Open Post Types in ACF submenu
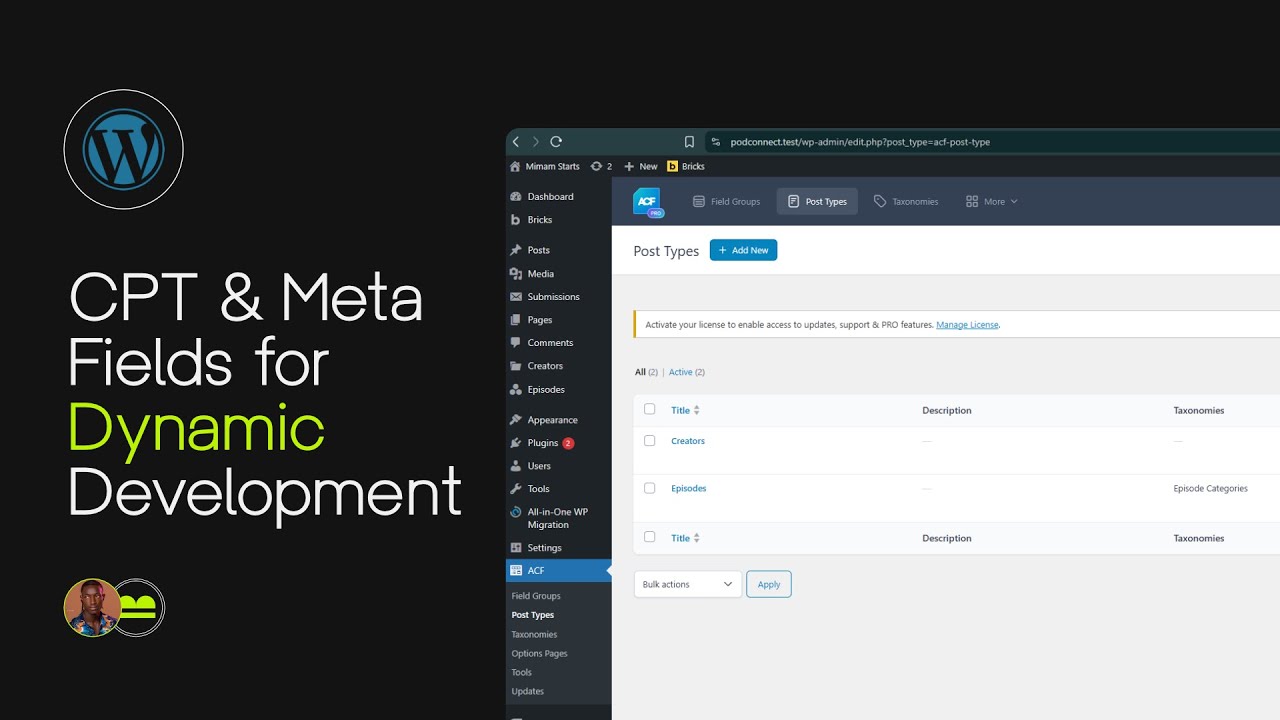Image resolution: width=1280 pixels, height=720 pixels. 533,615
